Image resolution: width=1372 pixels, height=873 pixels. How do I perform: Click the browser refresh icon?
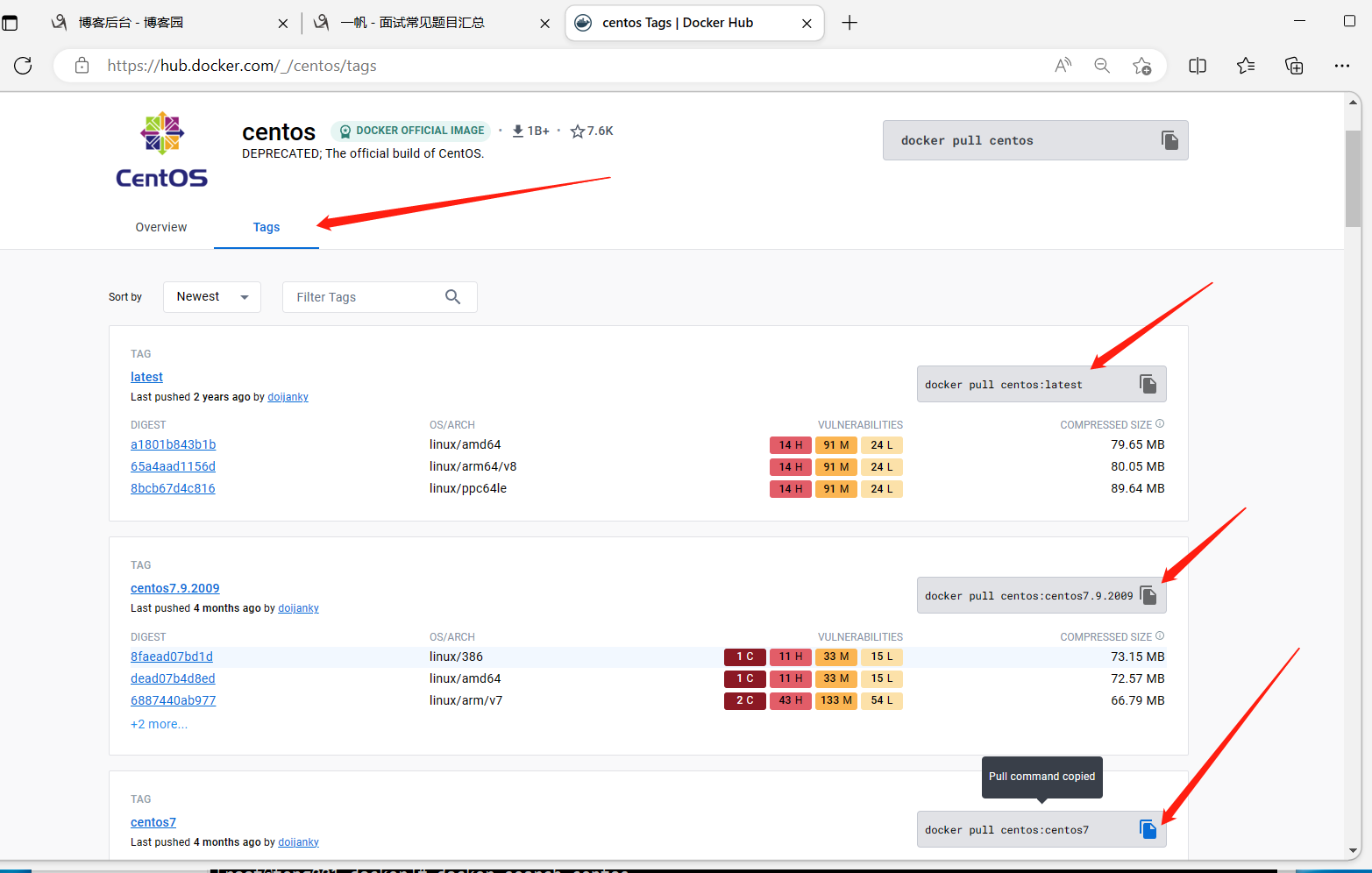pos(23,66)
